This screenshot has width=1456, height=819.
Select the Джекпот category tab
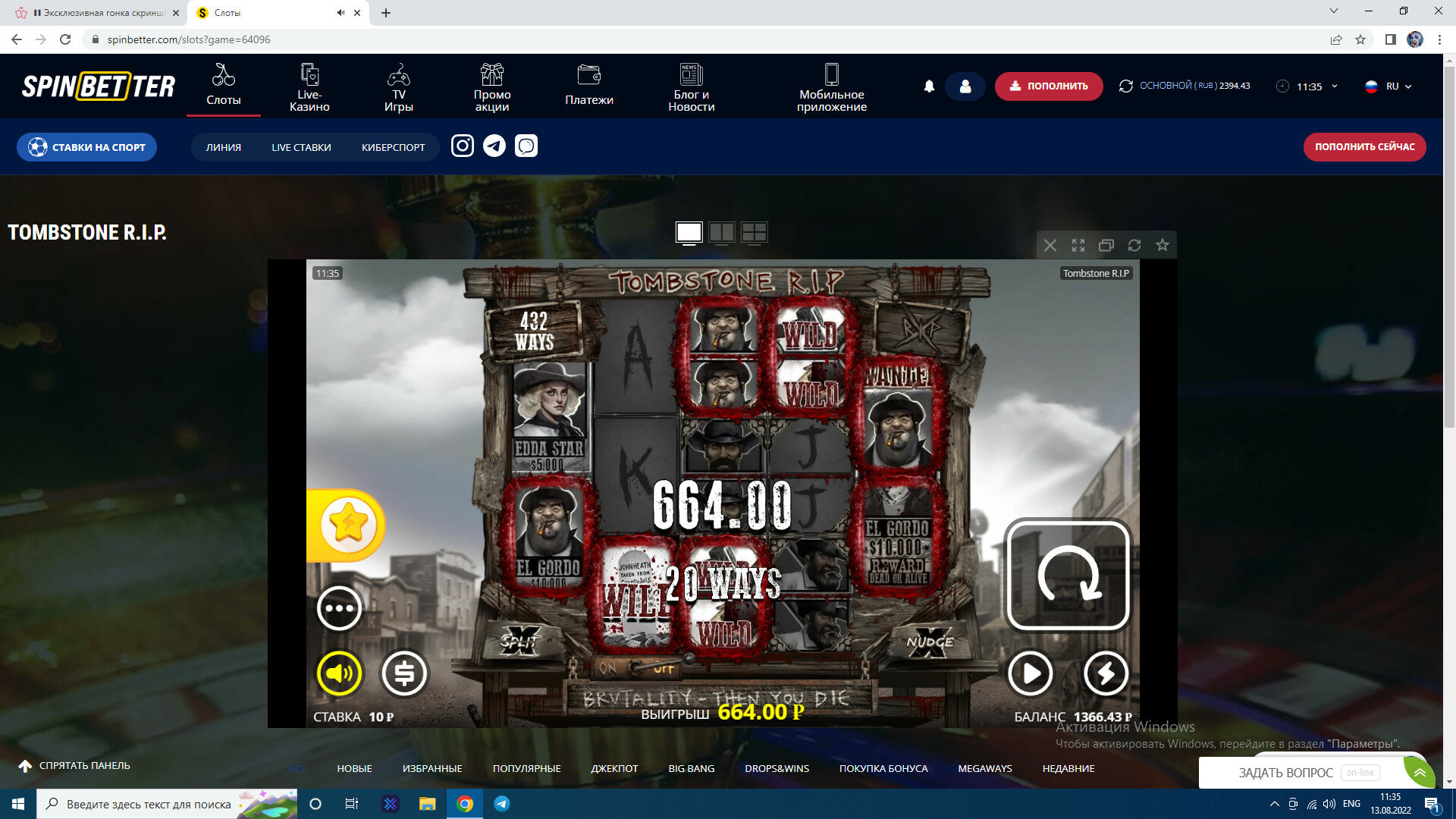click(x=614, y=768)
